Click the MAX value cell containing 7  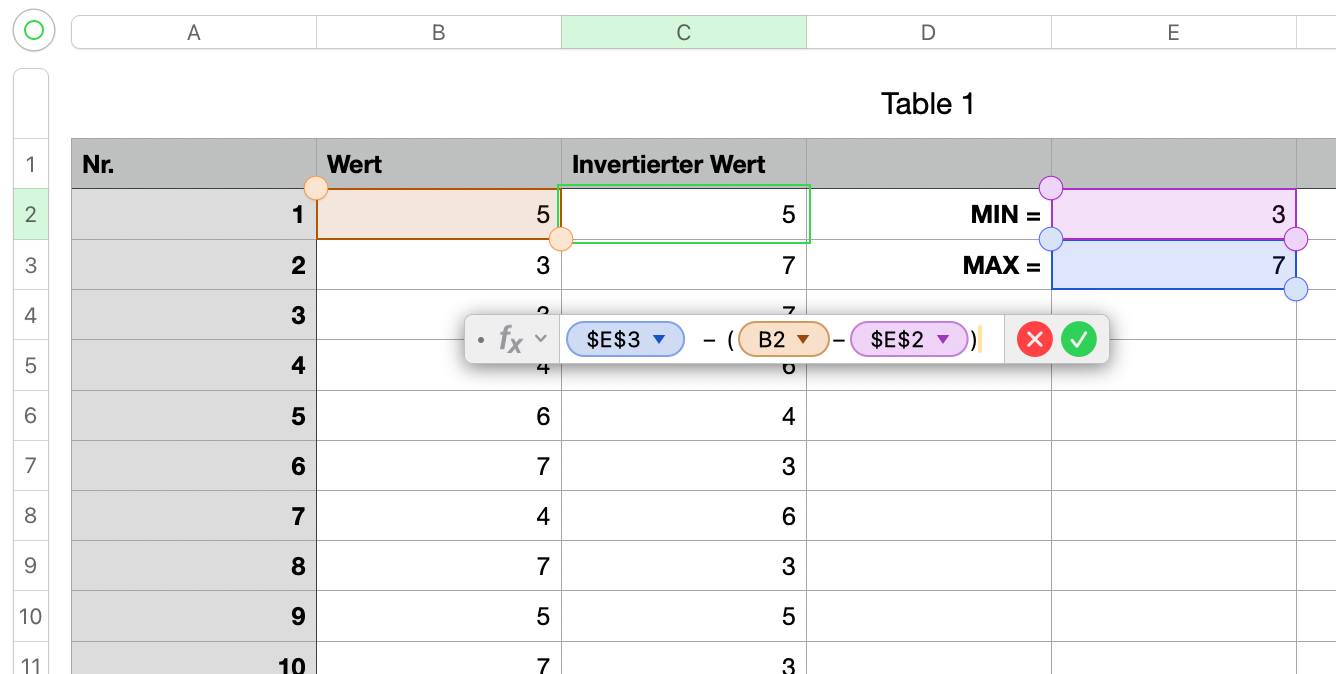coord(1173,265)
